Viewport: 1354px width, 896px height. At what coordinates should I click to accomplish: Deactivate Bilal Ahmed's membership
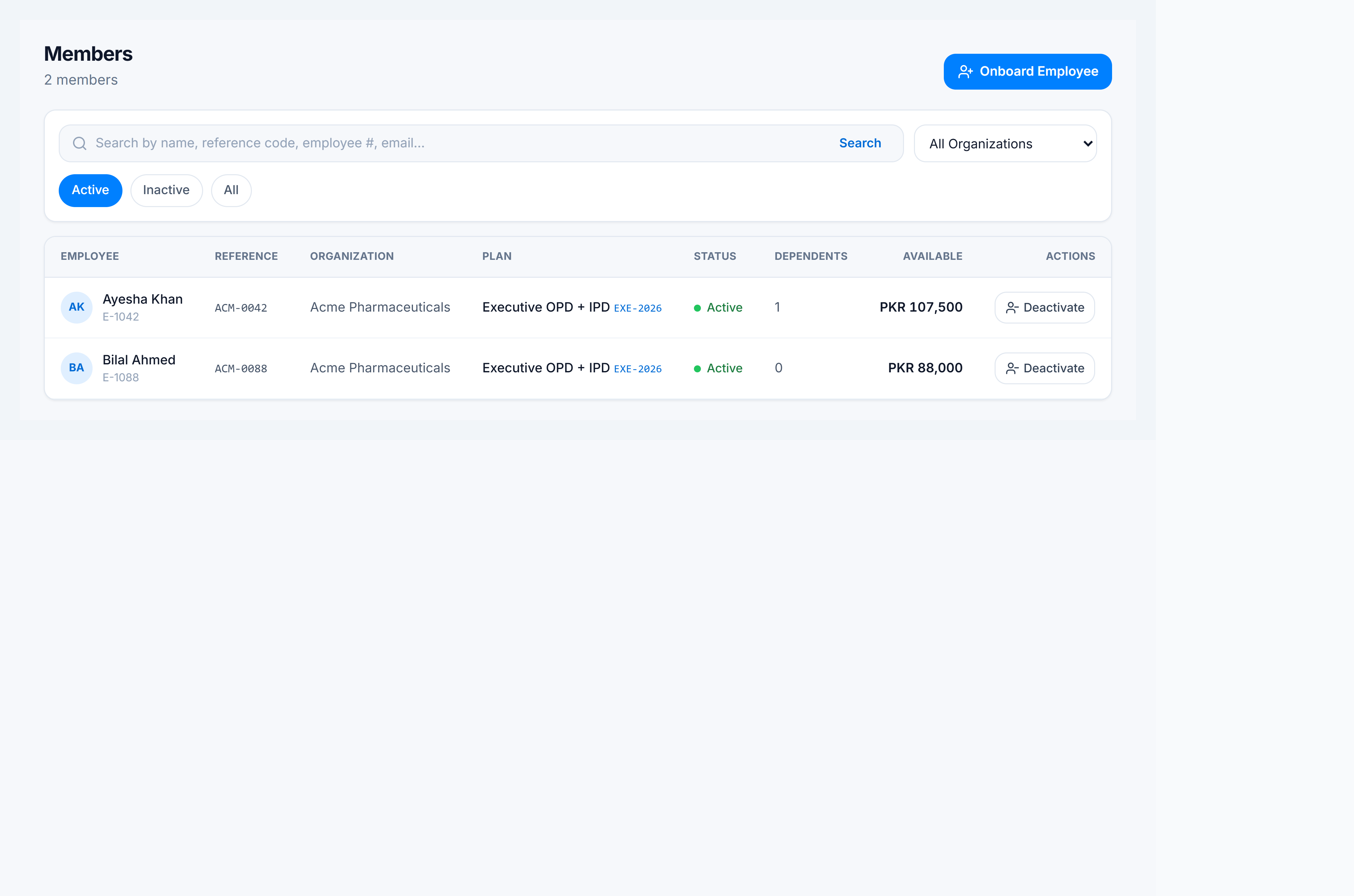pyautogui.click(x=1044, y=368)
